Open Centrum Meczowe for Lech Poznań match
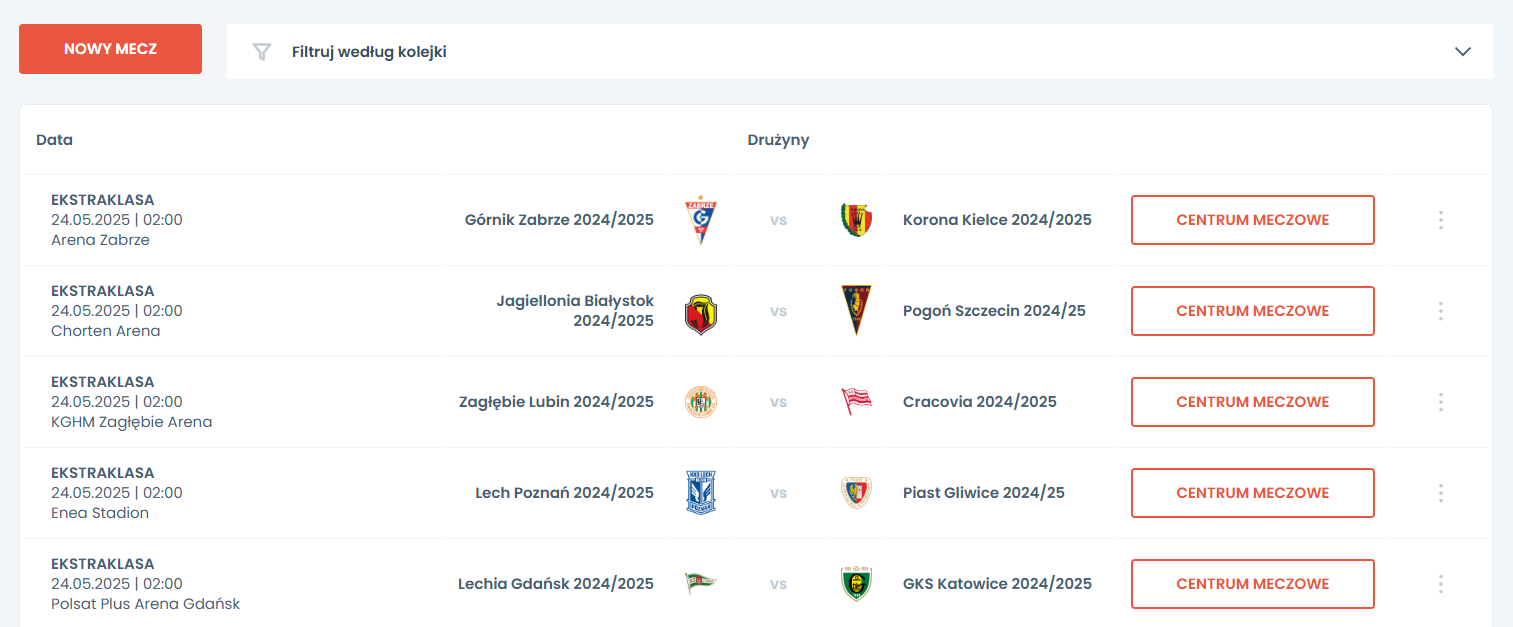The width and height of the screenshot is (1513, 627). (x=1252, y=493)
